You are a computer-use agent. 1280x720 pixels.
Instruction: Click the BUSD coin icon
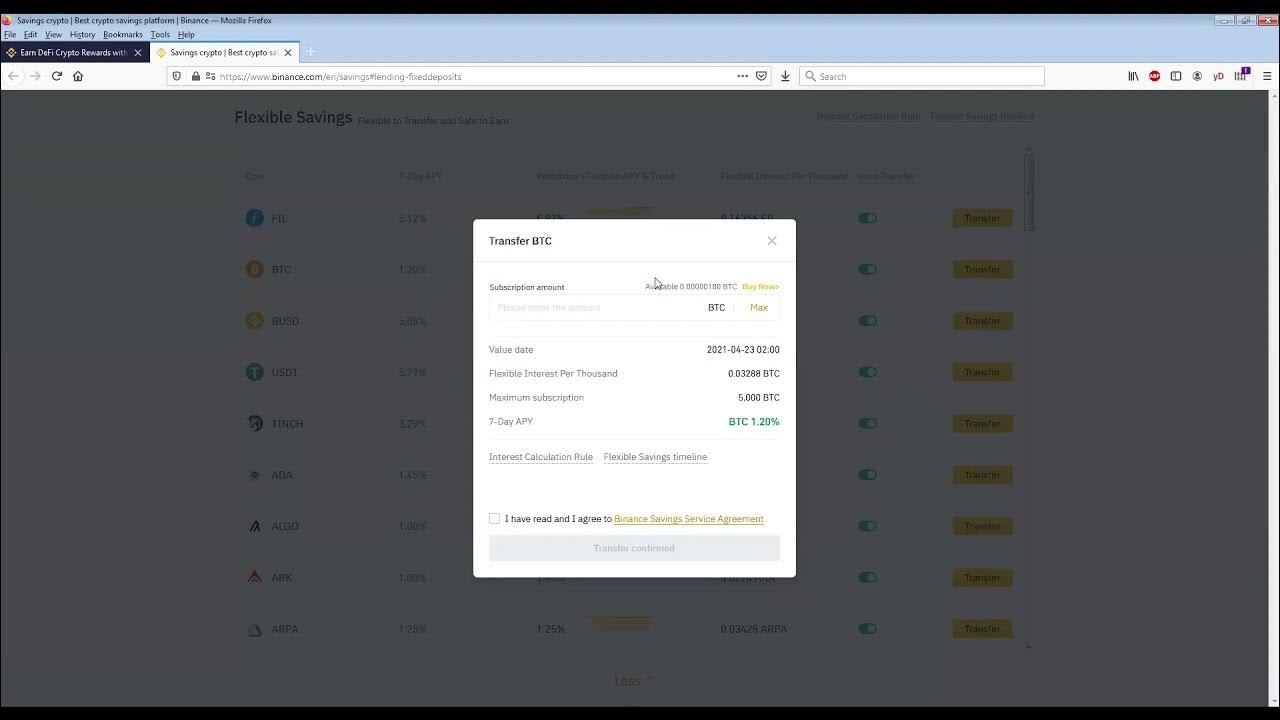coord(254,321)
